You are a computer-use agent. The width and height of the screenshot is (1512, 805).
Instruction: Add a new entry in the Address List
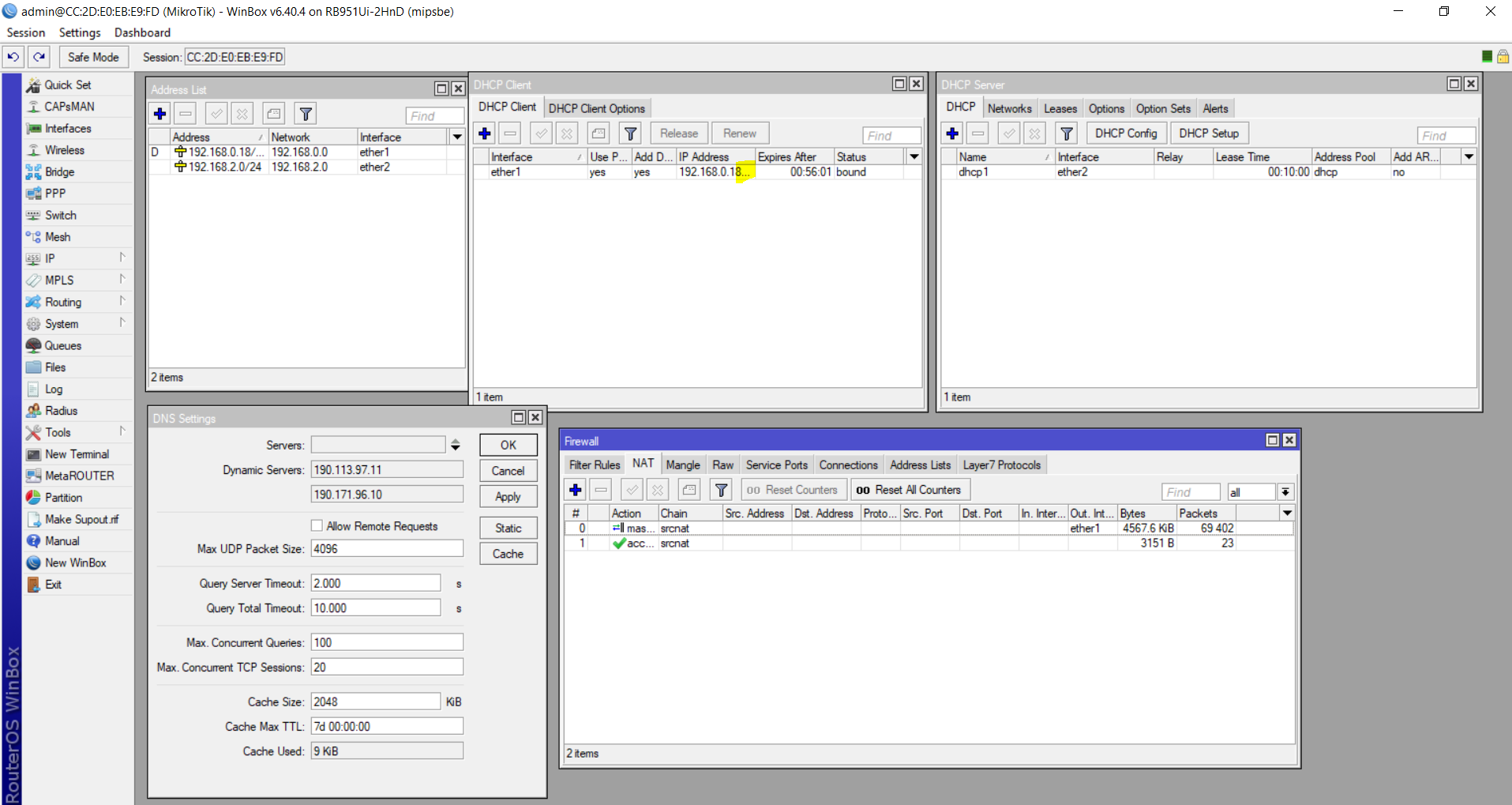159,113
